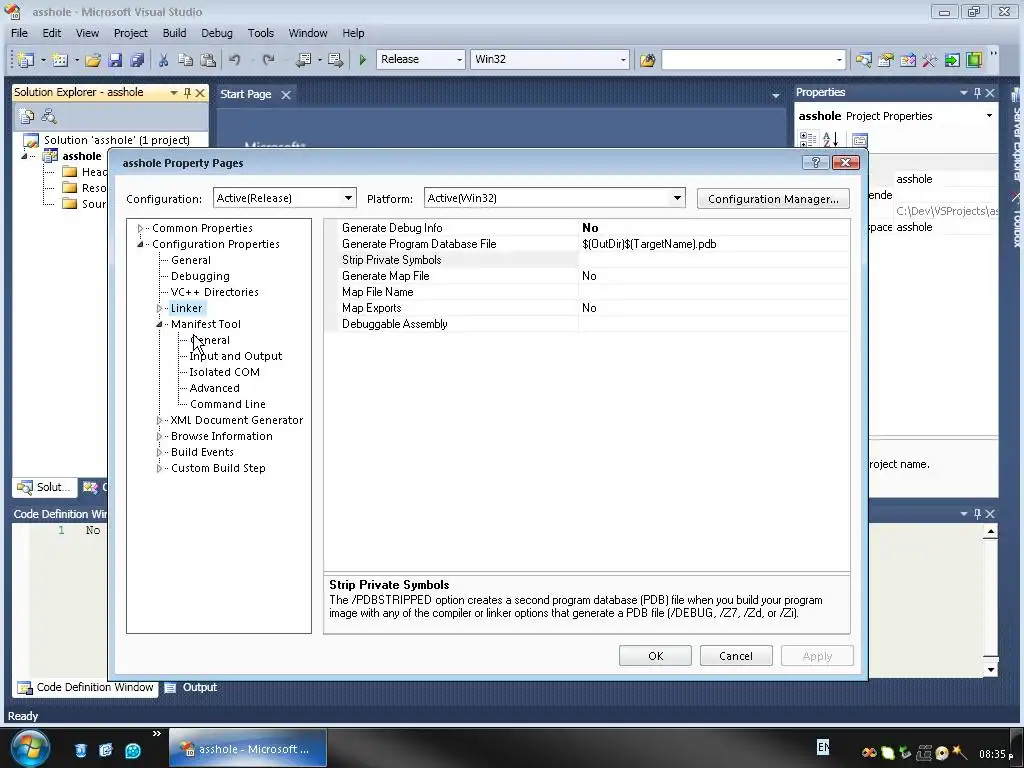Open the Properties object selector dropdown
This screenshot has height=768, width=1024.
pyautogui.click(x=989, y=116)
